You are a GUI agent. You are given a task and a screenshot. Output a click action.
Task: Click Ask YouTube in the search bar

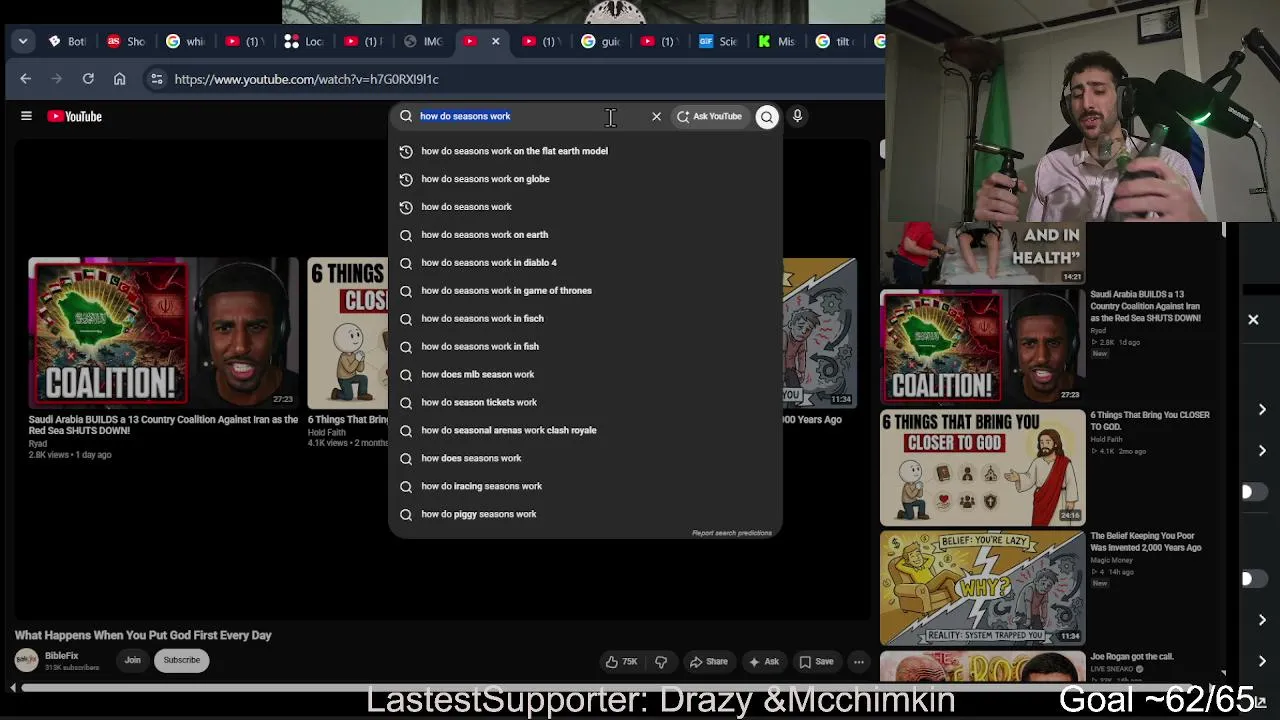click(709, 116)
